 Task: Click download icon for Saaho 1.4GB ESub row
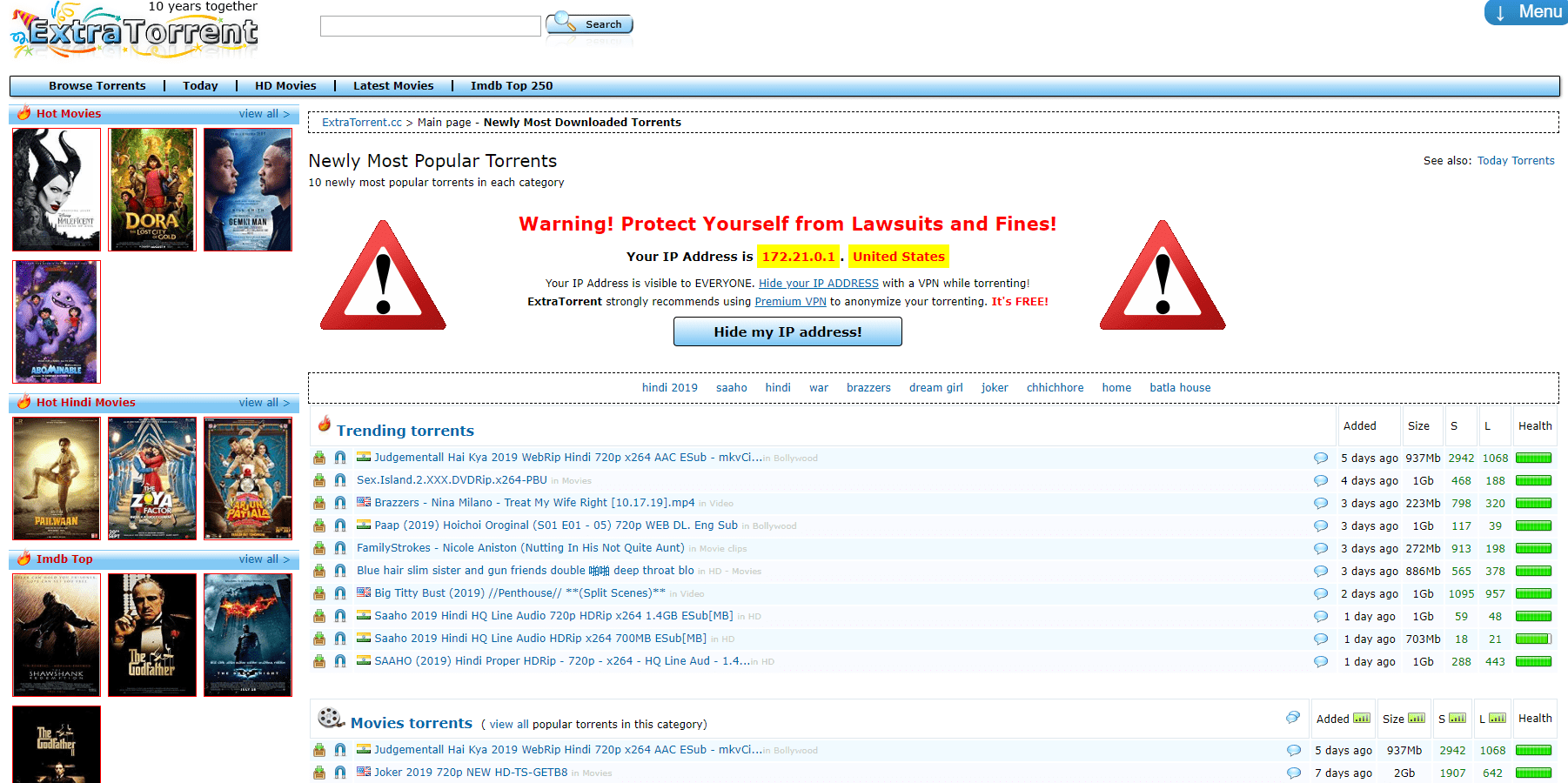click(x=319, y=616)
